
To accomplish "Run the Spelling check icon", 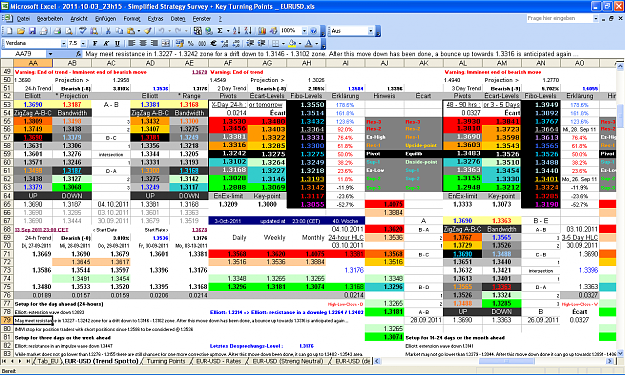I will pos(83,31).
